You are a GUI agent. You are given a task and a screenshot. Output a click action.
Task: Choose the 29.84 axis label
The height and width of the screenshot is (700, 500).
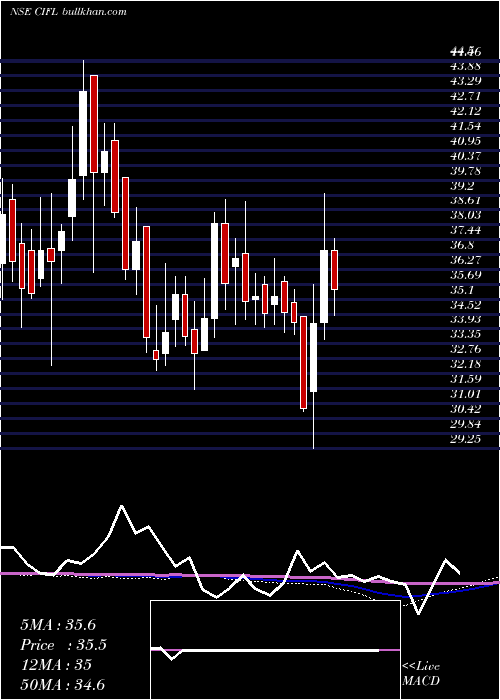point(466,424)
